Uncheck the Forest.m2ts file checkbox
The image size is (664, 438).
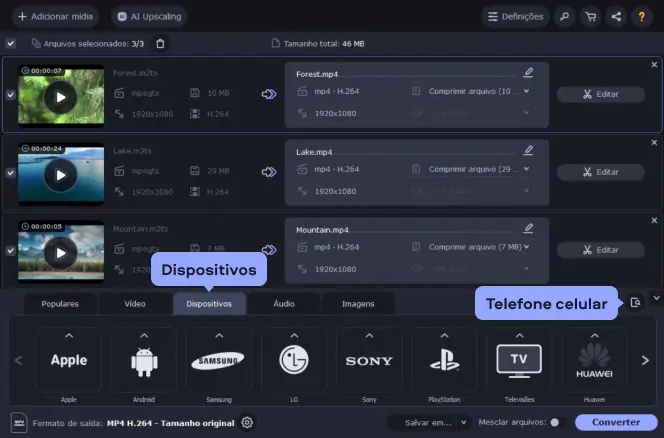(x=11, y=94)
